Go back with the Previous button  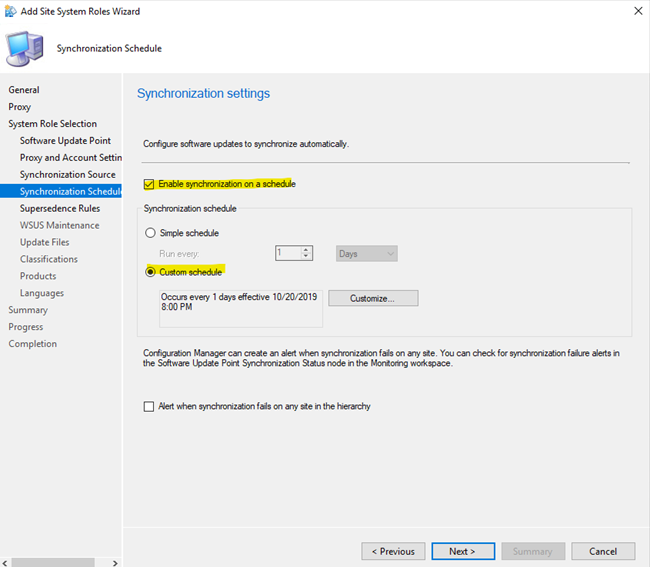pyautogui.click(x=393, y=551)
